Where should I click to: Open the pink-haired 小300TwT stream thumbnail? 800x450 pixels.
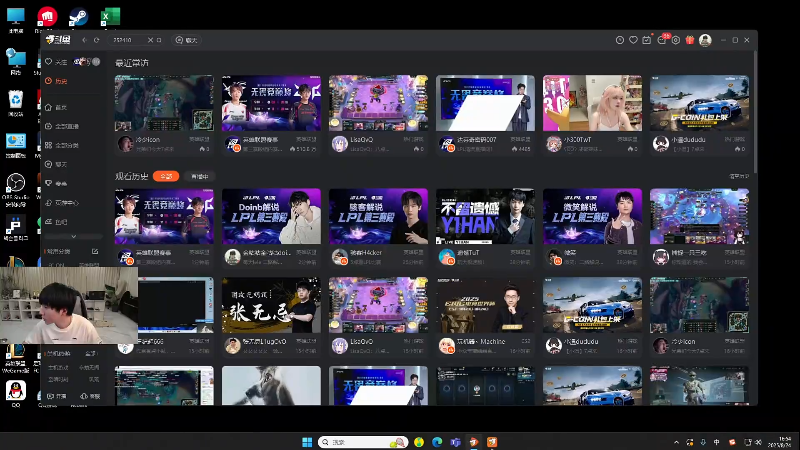coord(592,103)
